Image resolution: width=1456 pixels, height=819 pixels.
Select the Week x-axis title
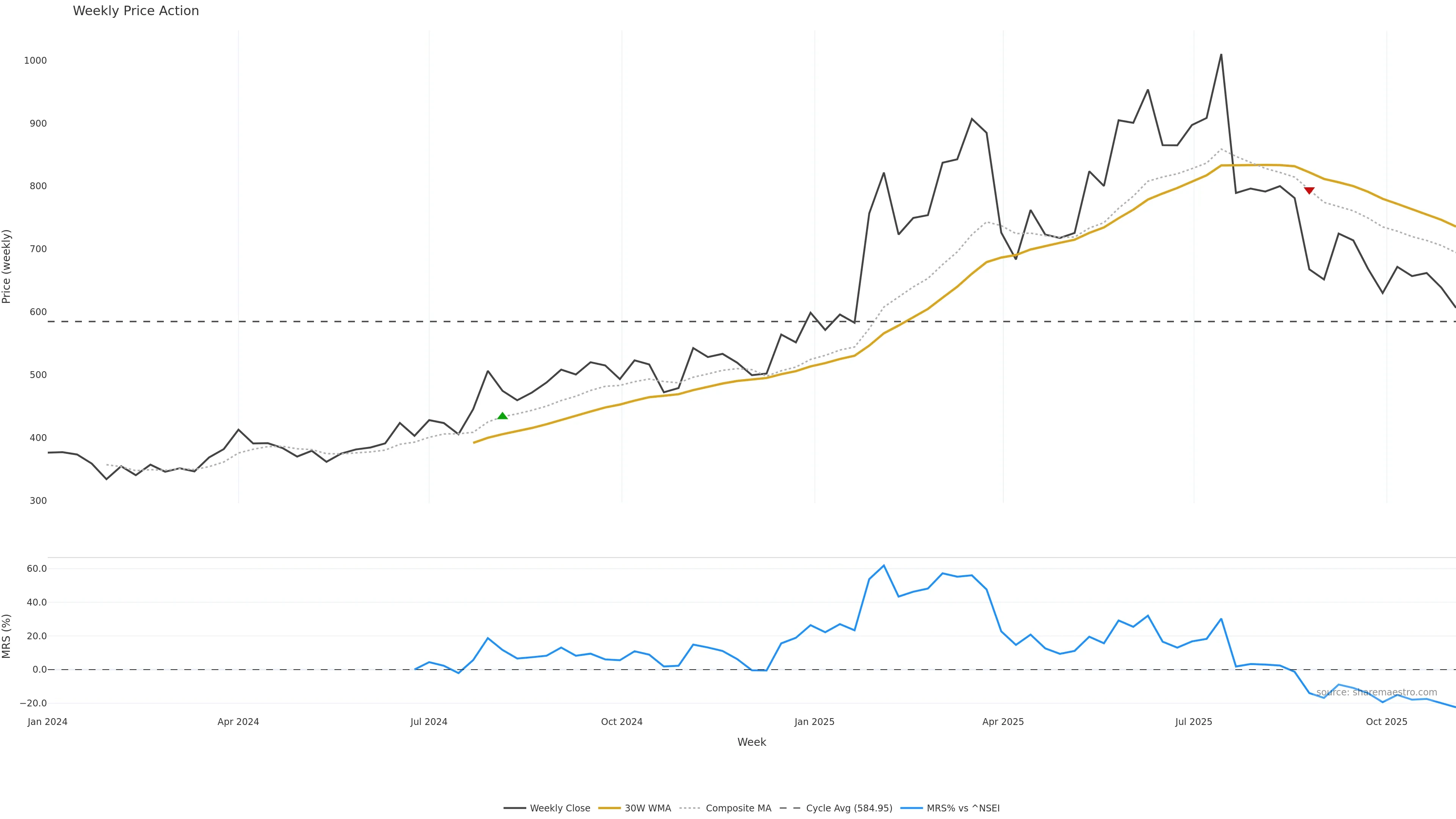pos(751,742)
